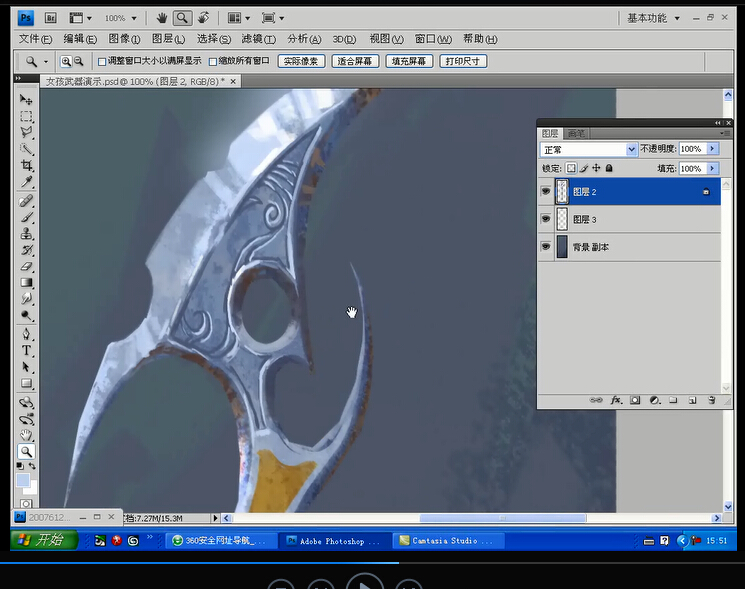Switch to the 画笔 panel tab

575,133
